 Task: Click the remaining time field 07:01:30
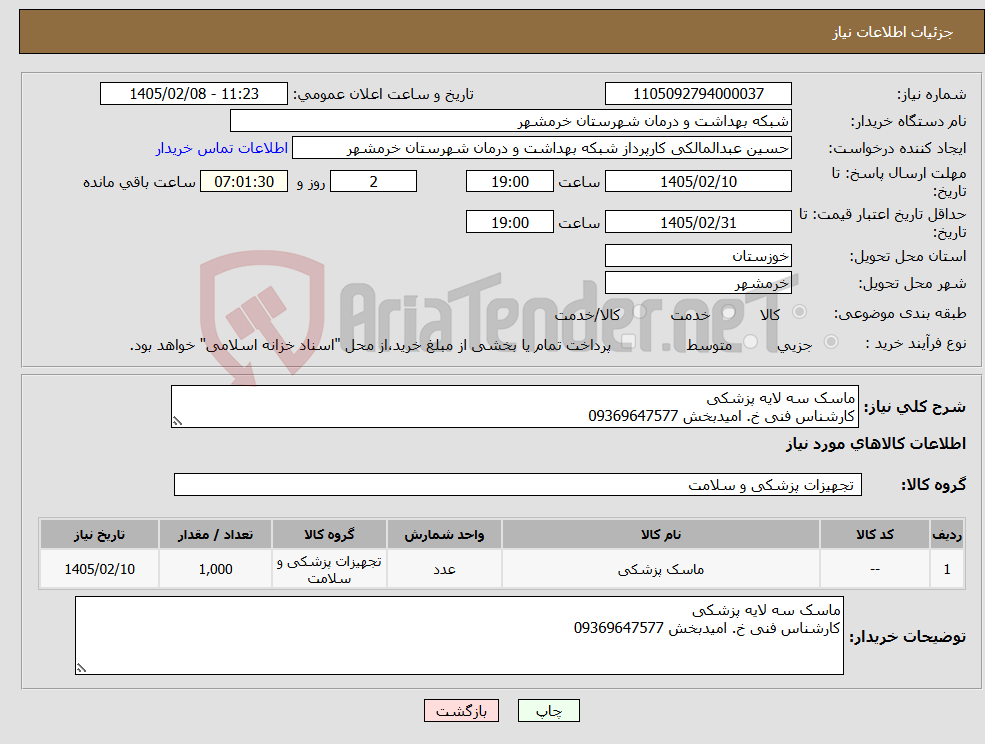pyautogui.click(x=244, y=182)
